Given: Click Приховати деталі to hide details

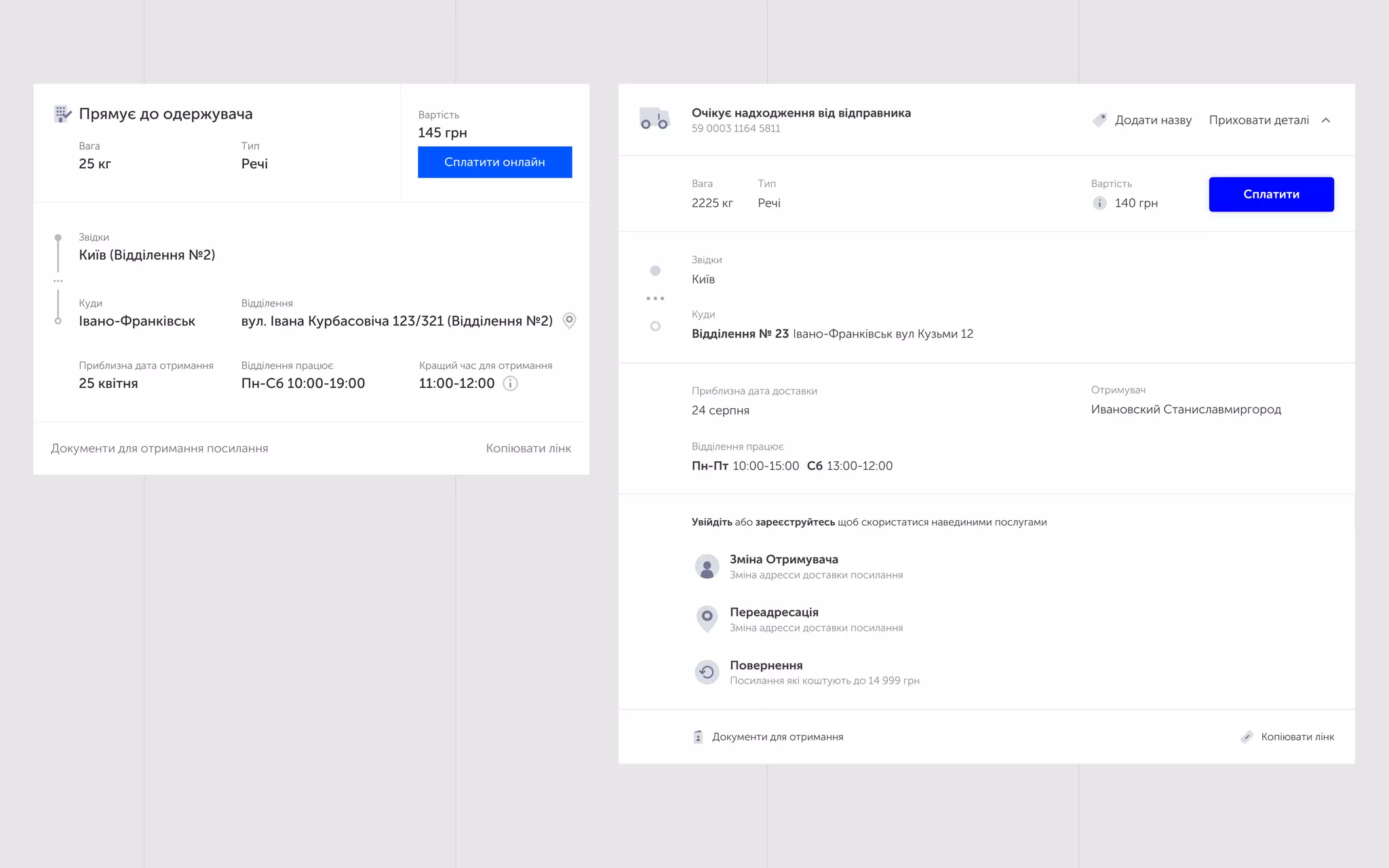Looking at the screenshot, I should (x=1259, y=120).
